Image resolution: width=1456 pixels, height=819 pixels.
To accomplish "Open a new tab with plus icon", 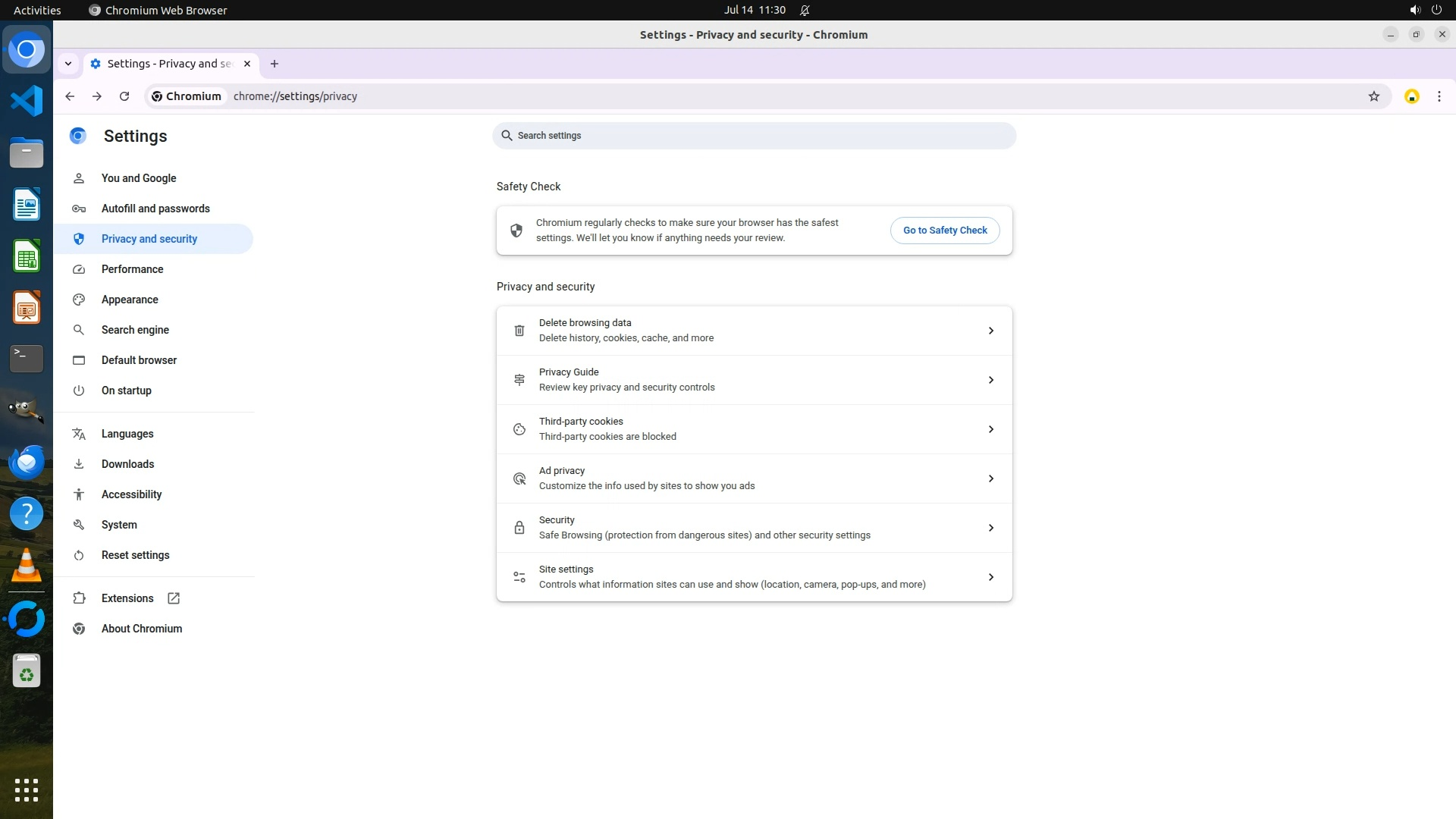I will tap(275, 64).
